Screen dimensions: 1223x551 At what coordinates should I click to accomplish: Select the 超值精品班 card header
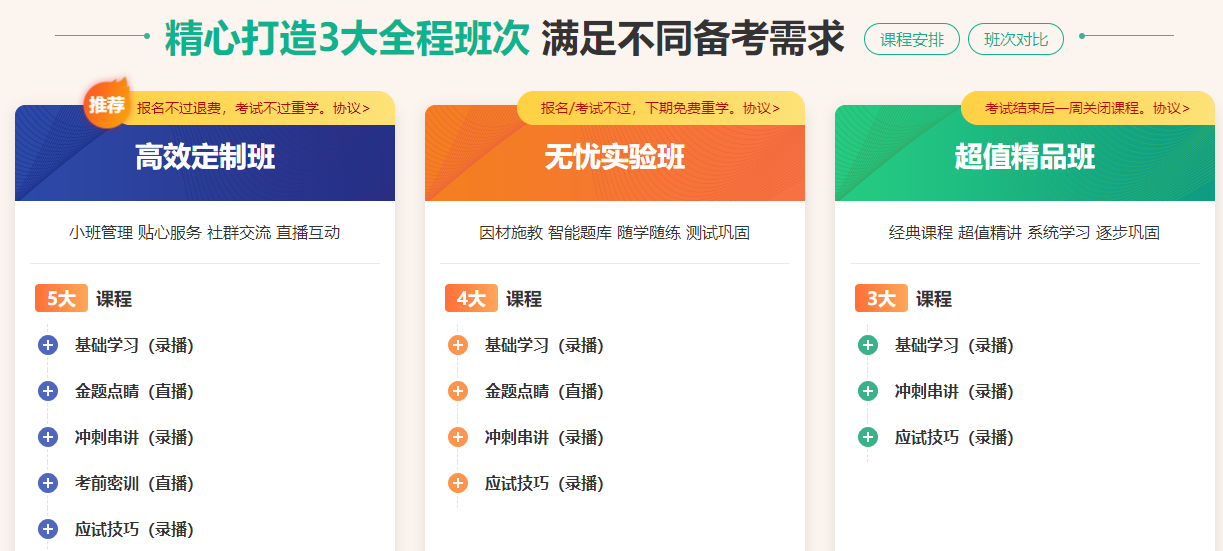[1025, 157]
